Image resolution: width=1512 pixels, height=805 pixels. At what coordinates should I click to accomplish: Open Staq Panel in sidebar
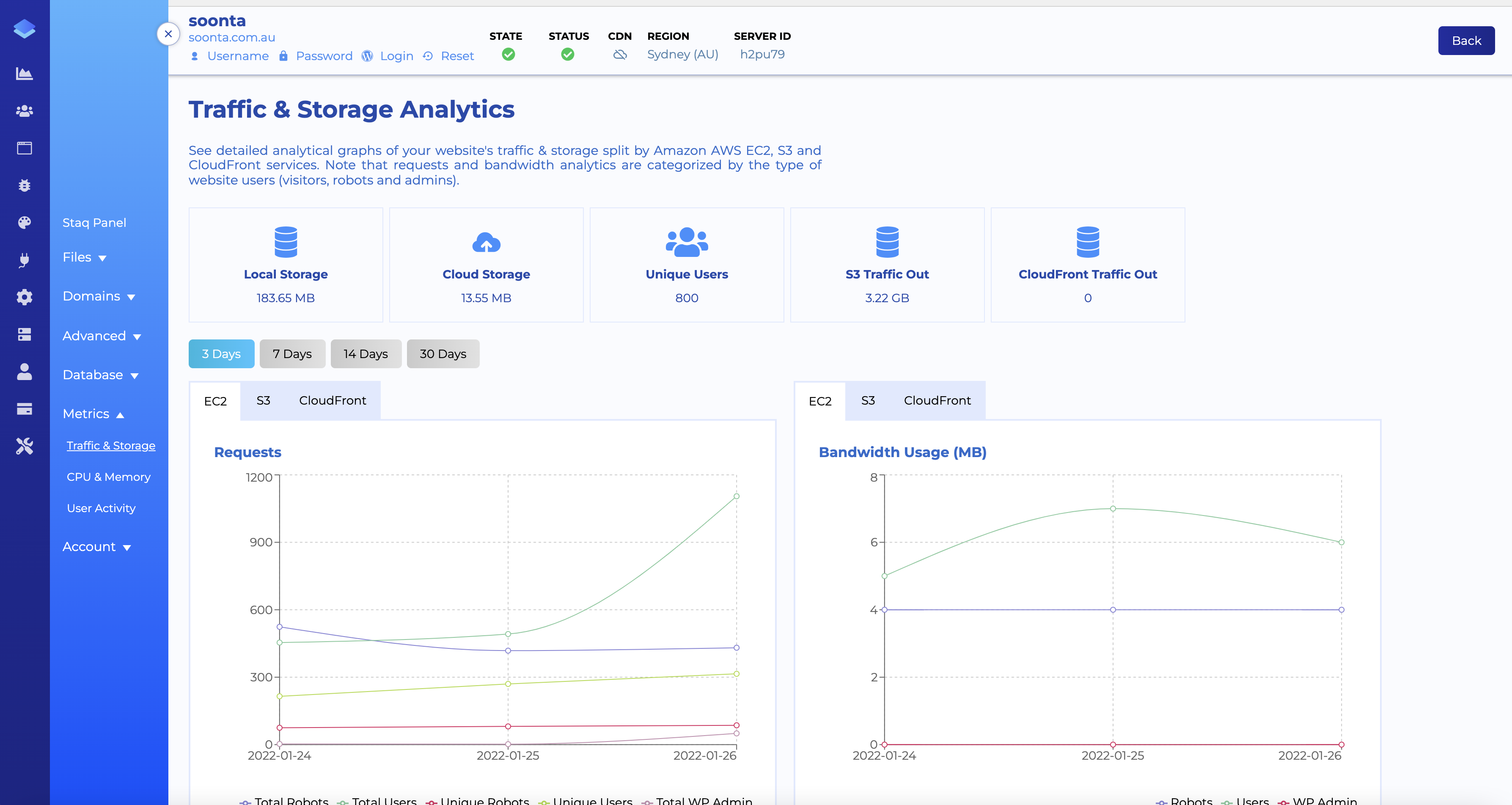(94, 223)
